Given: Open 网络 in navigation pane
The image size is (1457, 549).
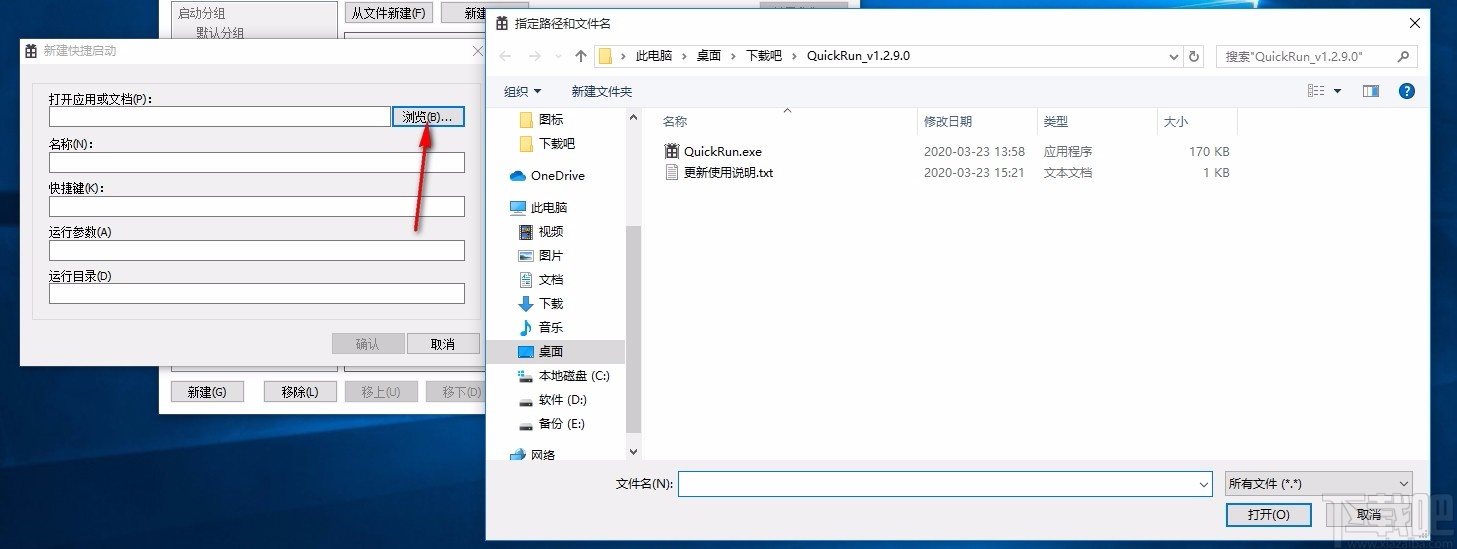Looking at the screenshot, I should click(x=532, y=455).
